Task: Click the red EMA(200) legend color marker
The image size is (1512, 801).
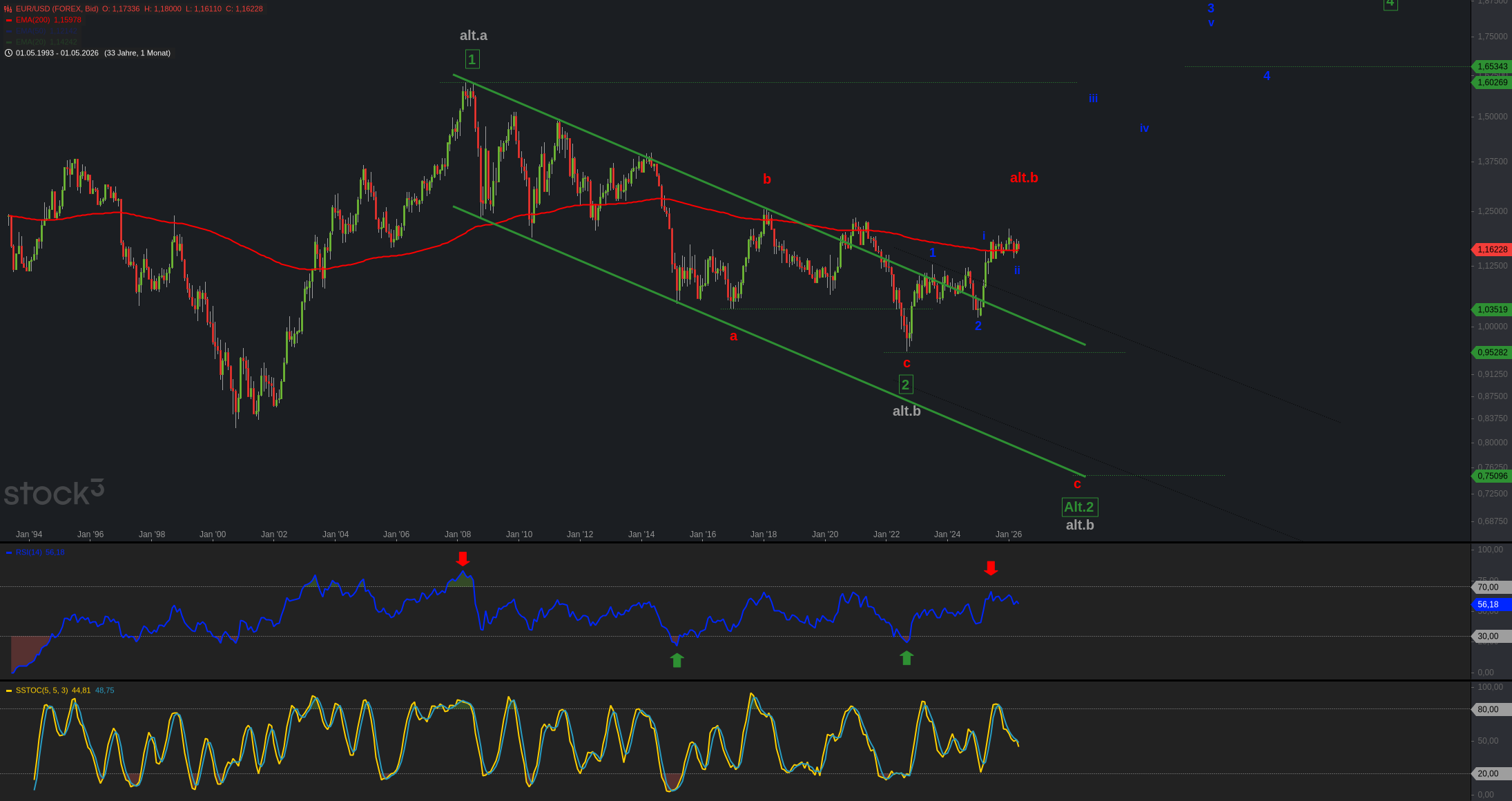Action: (x=9, y=20)
